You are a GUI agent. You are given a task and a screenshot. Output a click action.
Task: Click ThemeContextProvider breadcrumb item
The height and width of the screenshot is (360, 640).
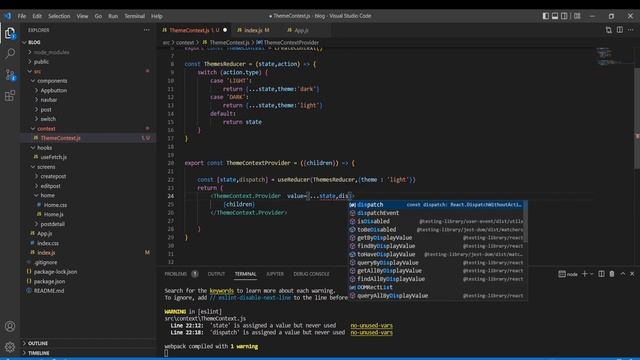287,42
